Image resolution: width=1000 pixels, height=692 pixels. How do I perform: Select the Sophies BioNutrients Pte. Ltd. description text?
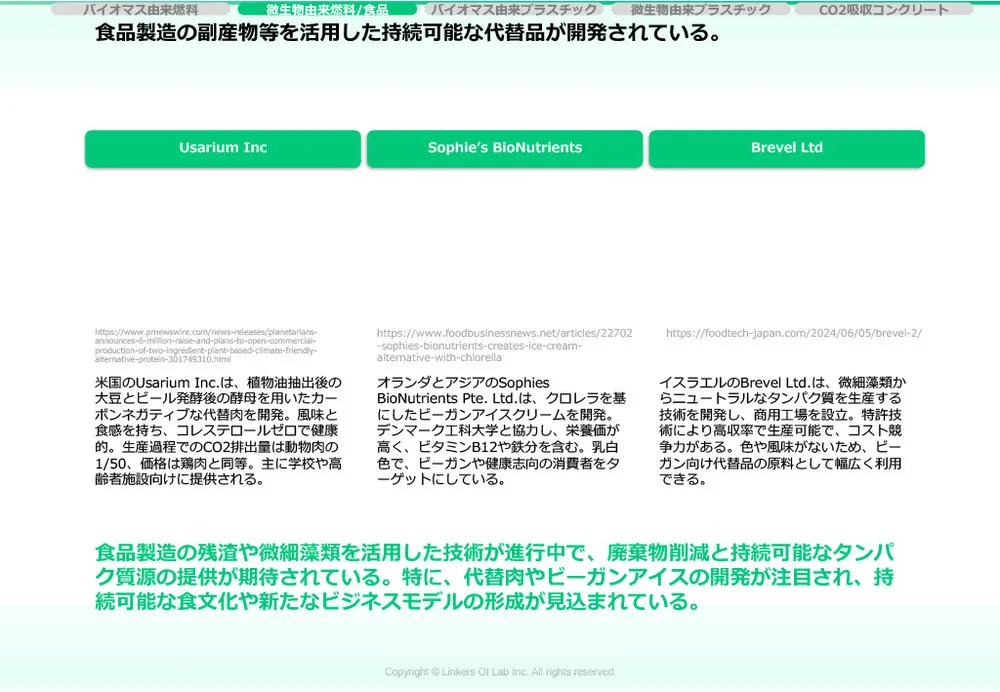pos(501,430)
